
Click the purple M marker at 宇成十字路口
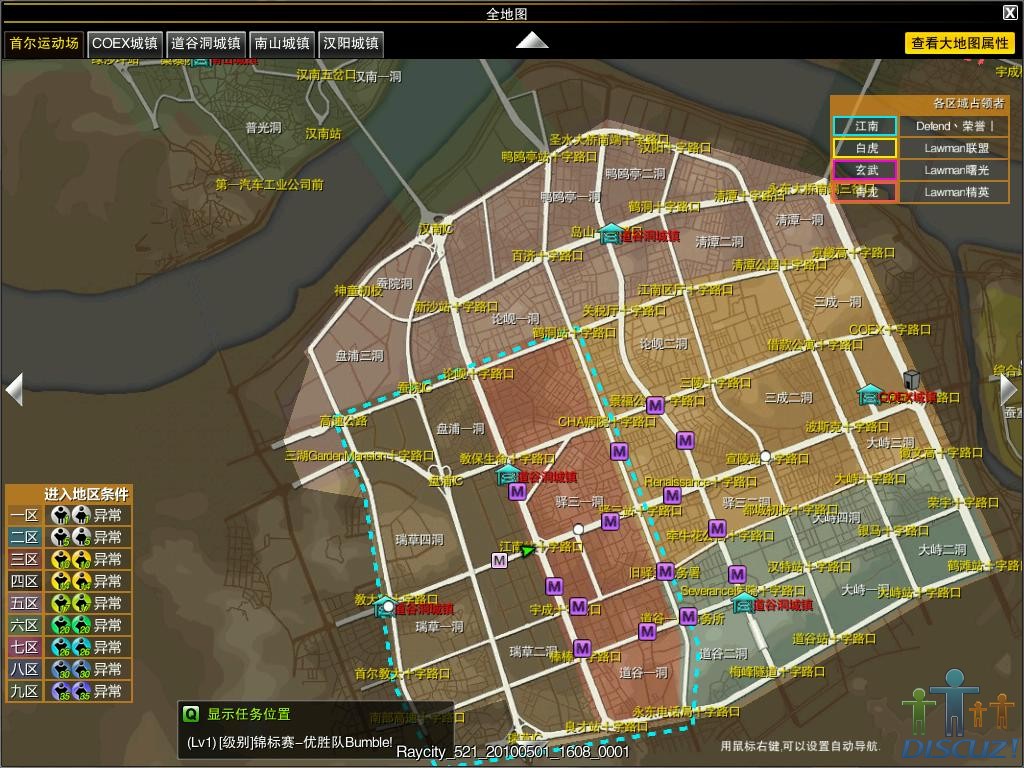[578, 607]
